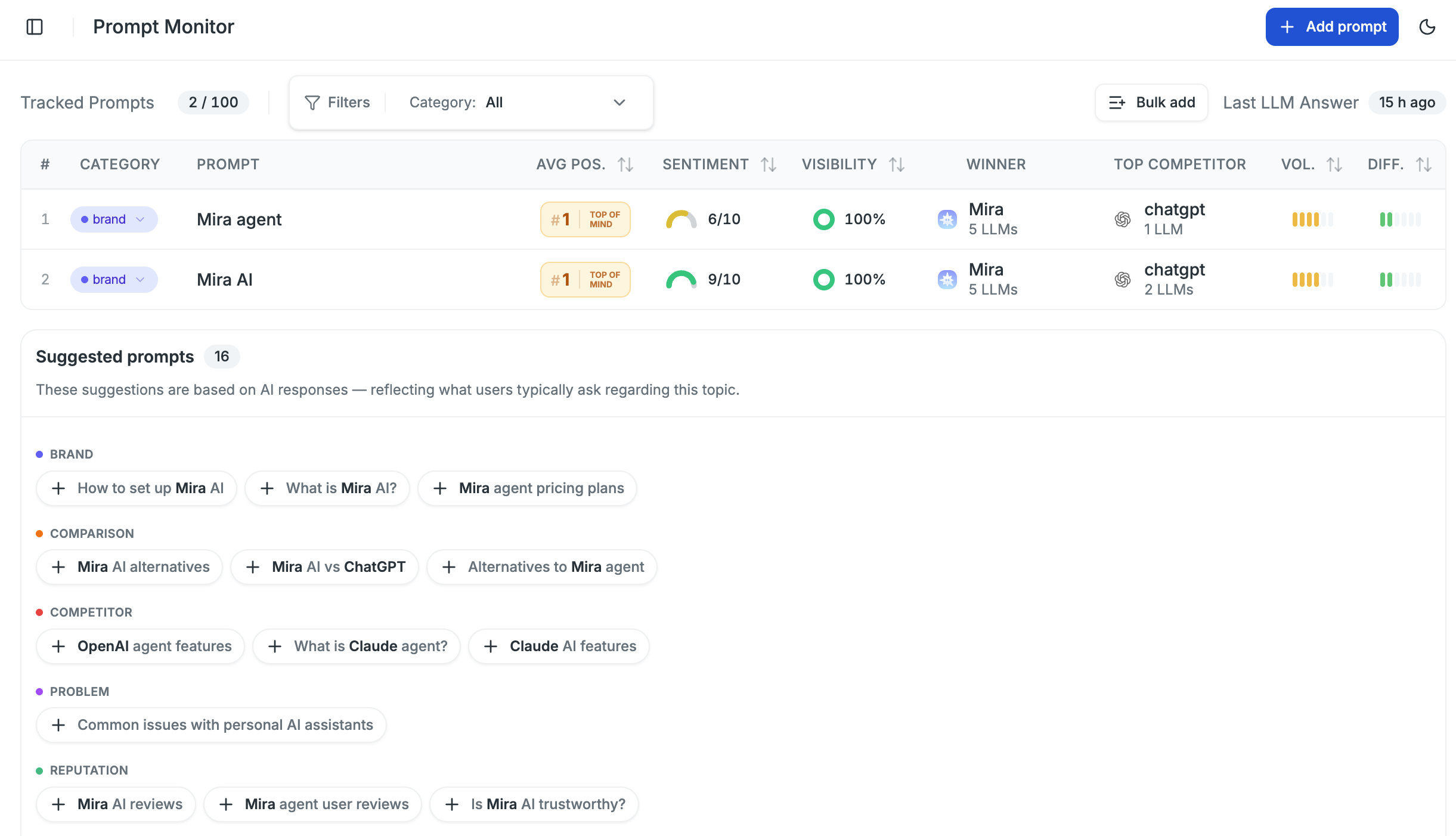Click the 9/10 sentiment value

tap(724, 280)
